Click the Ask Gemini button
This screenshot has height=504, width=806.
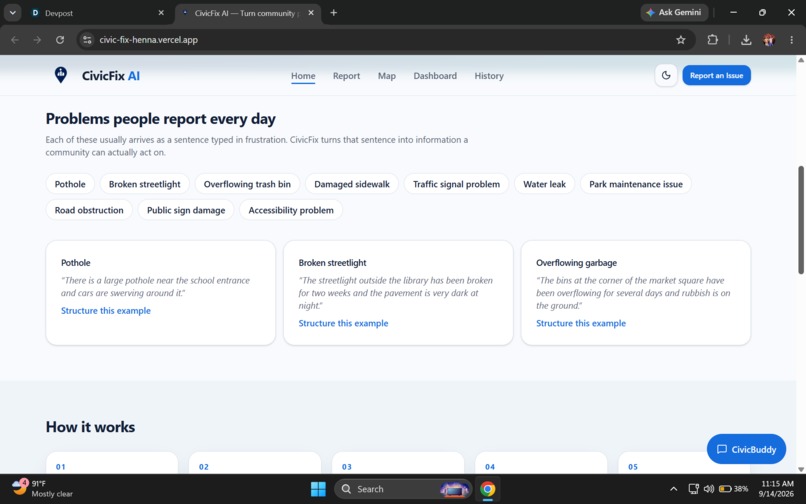pyautogui.click(x=674, y=12)
